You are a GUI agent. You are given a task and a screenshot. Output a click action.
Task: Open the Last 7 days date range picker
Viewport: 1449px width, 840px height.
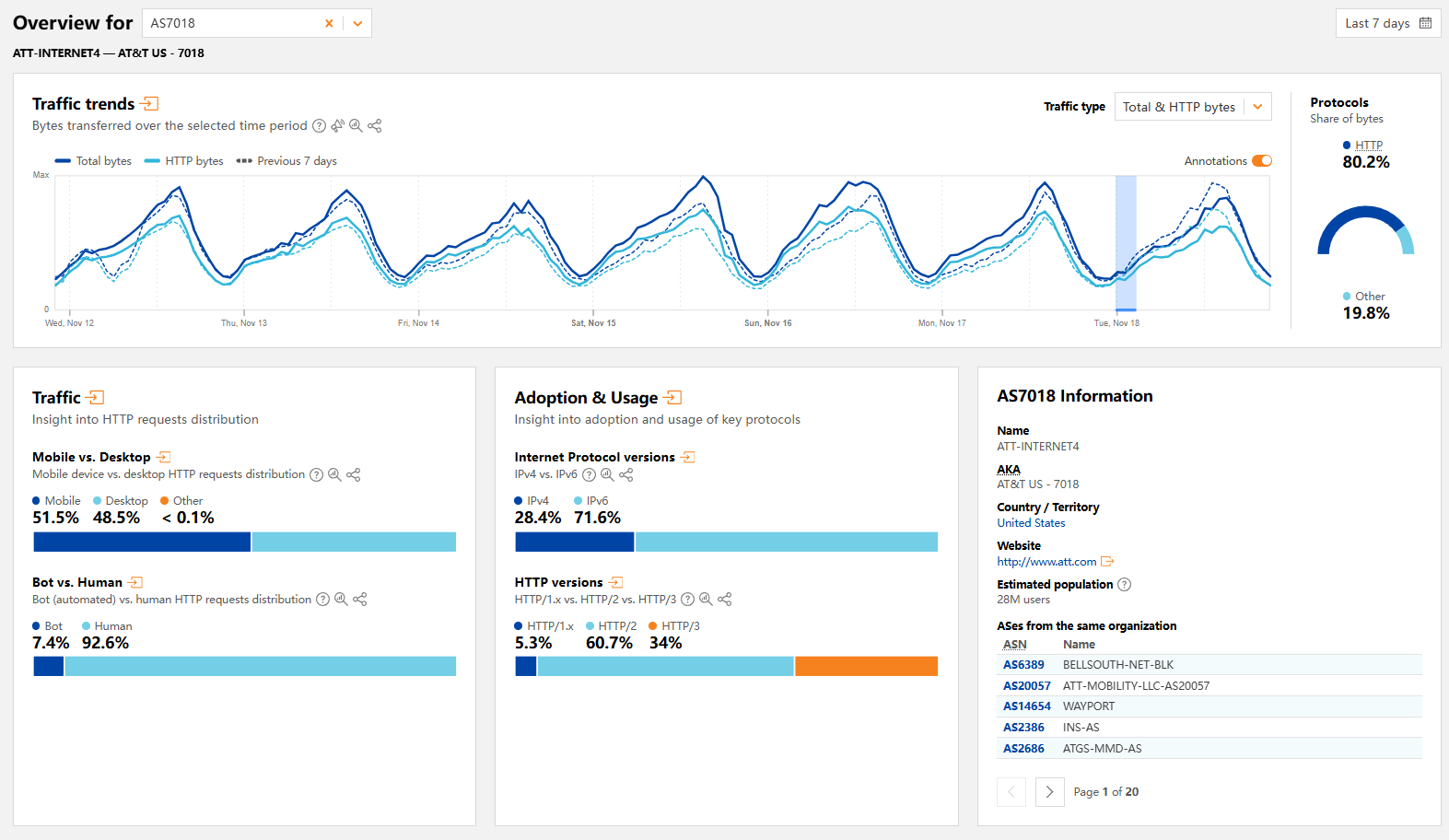tap(1387, 24)
